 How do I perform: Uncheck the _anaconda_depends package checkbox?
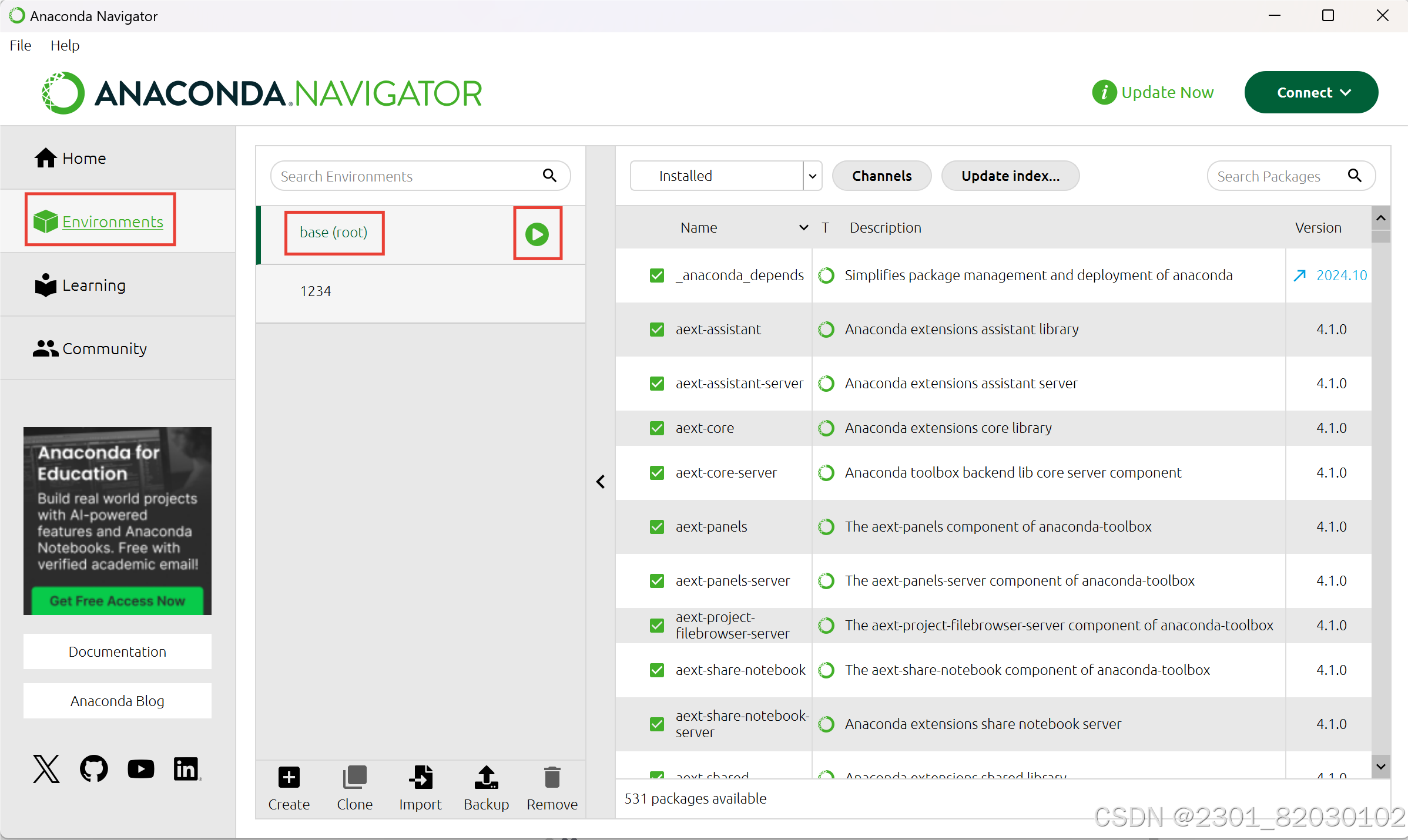(657, 275)
